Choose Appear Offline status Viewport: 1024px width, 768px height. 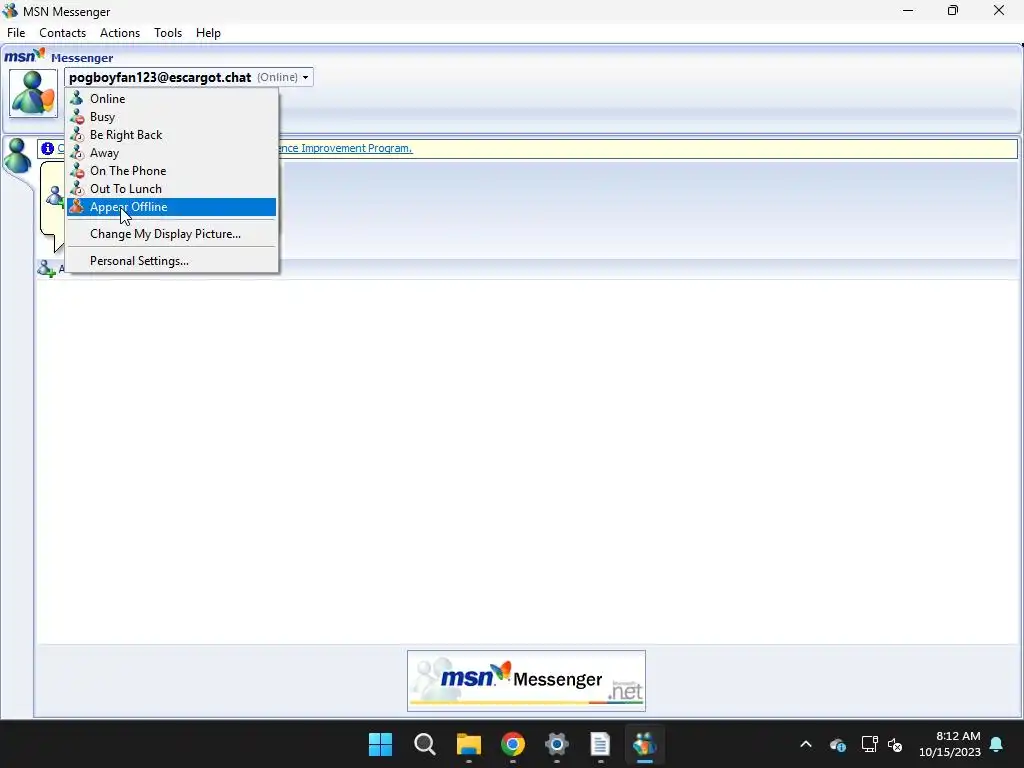pos(172,207)
